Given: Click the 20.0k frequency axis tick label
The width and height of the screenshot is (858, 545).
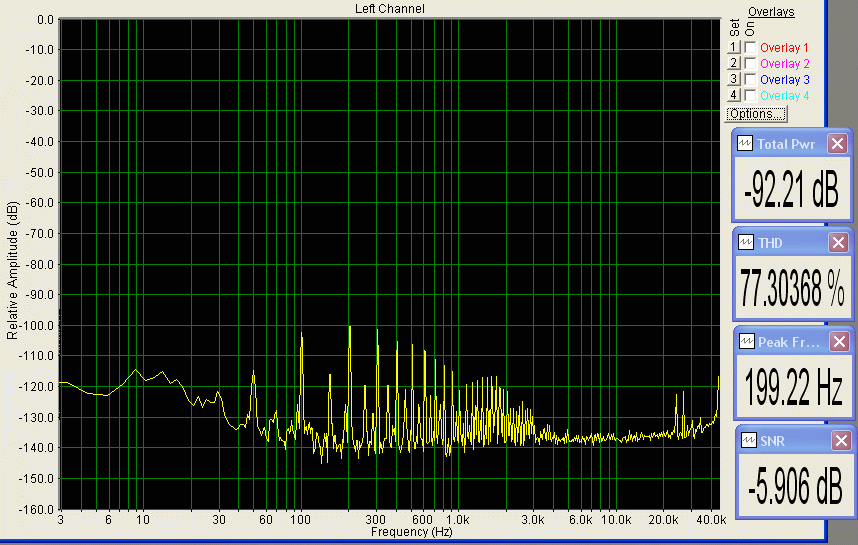Looking at the screenshot, I should click(x=663, y=519).
